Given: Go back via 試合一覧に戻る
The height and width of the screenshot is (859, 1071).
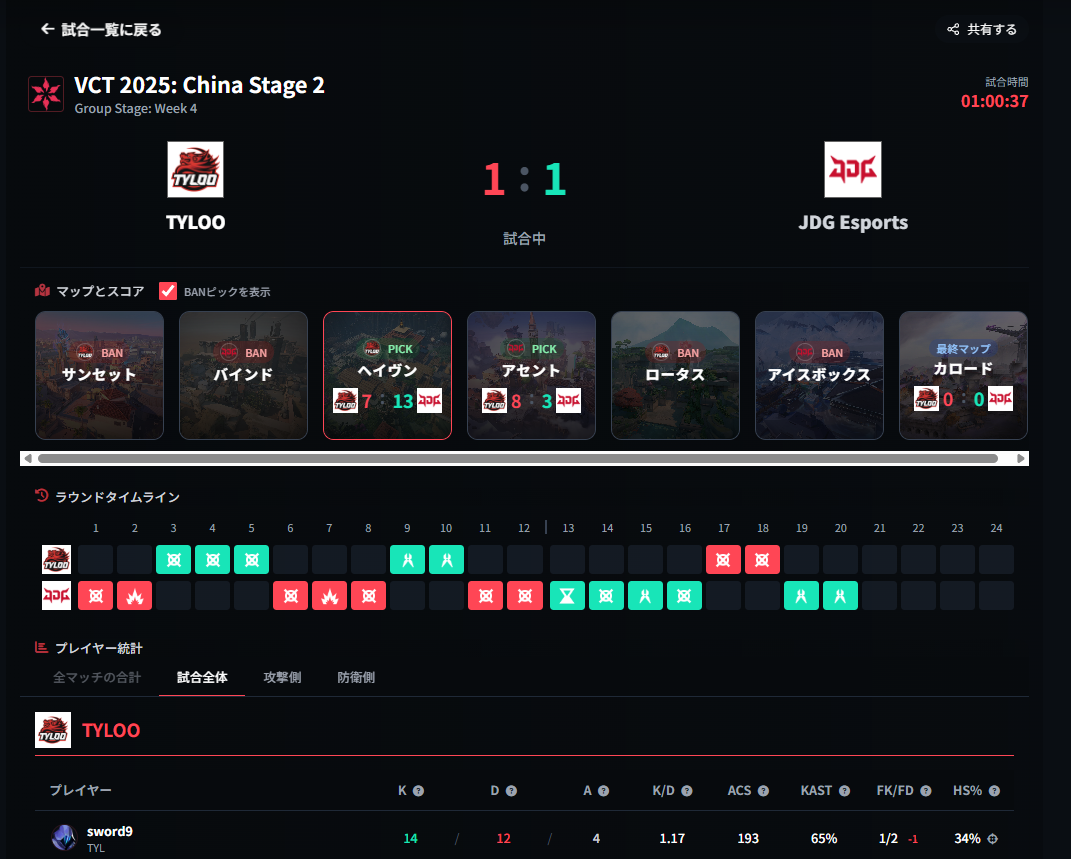Looking at the screenshot, I should click(101, 29).
